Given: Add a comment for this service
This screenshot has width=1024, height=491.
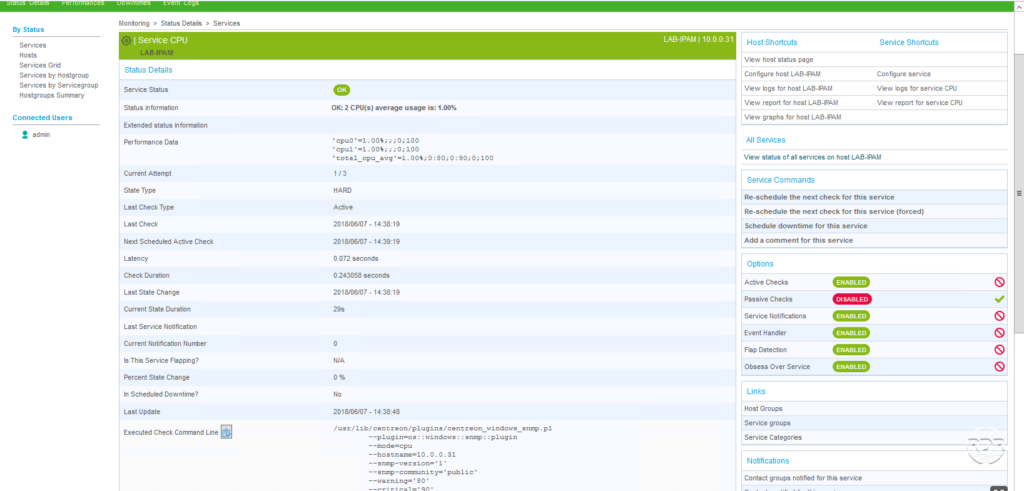Looking at the screenshot, I should pos(798,240).
